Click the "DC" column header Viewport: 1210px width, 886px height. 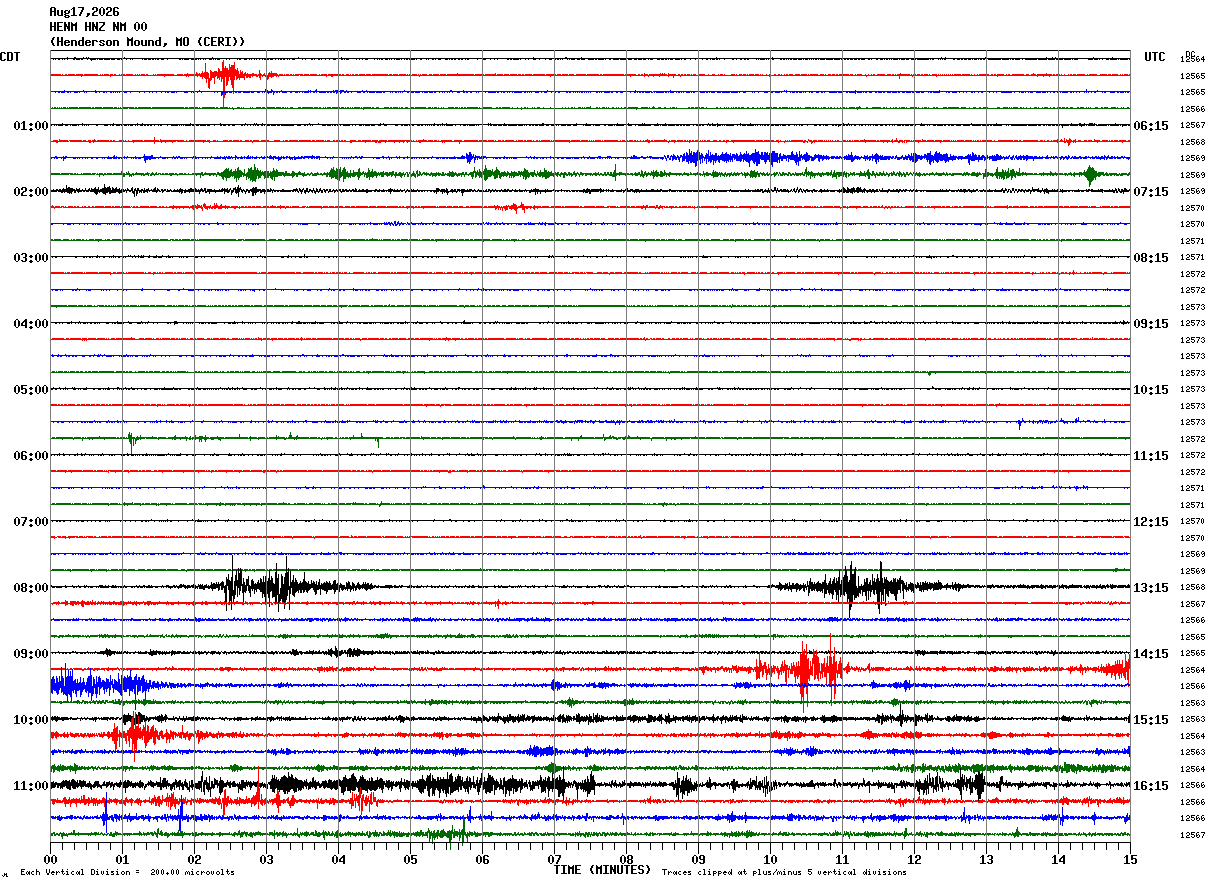coord(1190,54)
